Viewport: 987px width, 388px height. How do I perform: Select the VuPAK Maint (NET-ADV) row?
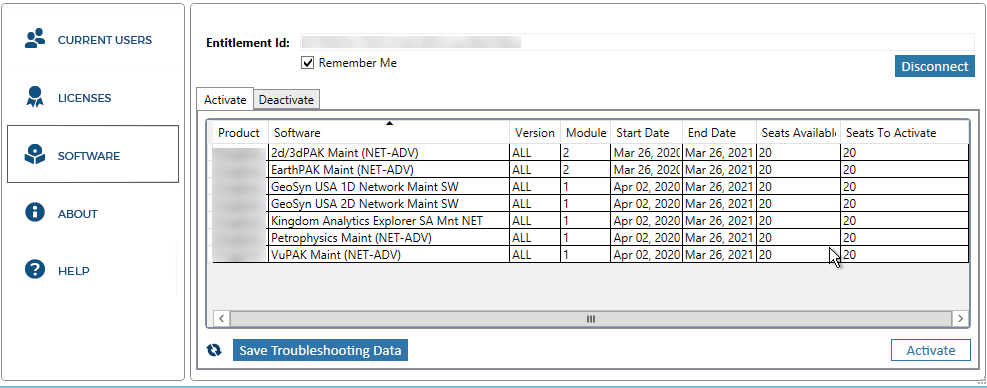pos(590,254)
